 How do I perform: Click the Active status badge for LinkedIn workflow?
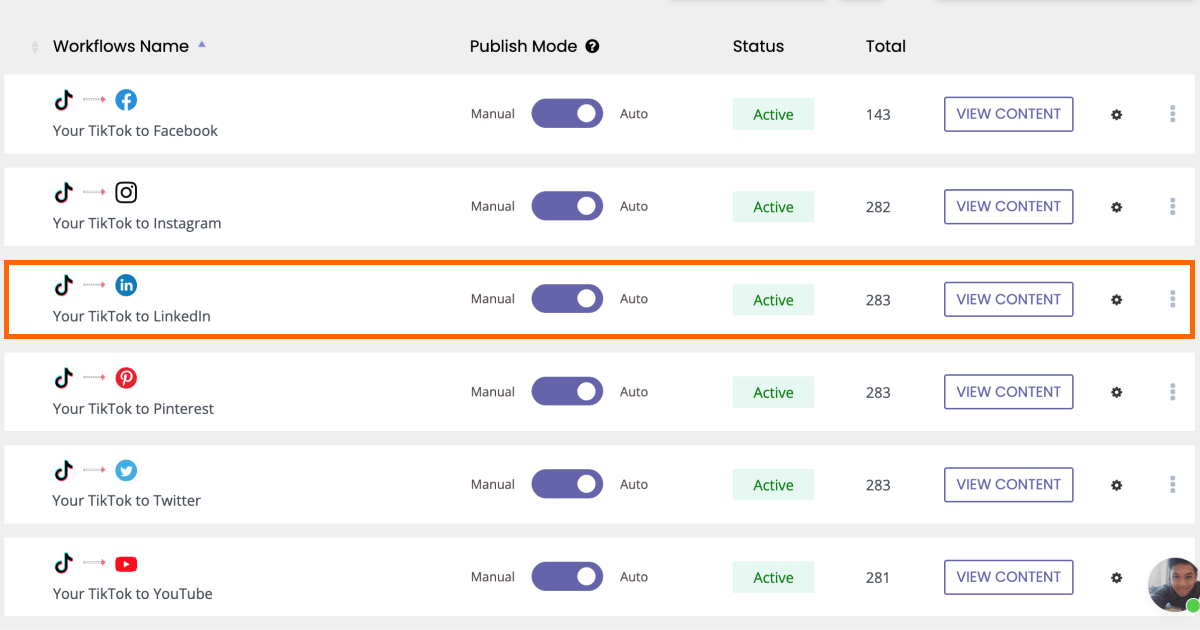(773, 300)
